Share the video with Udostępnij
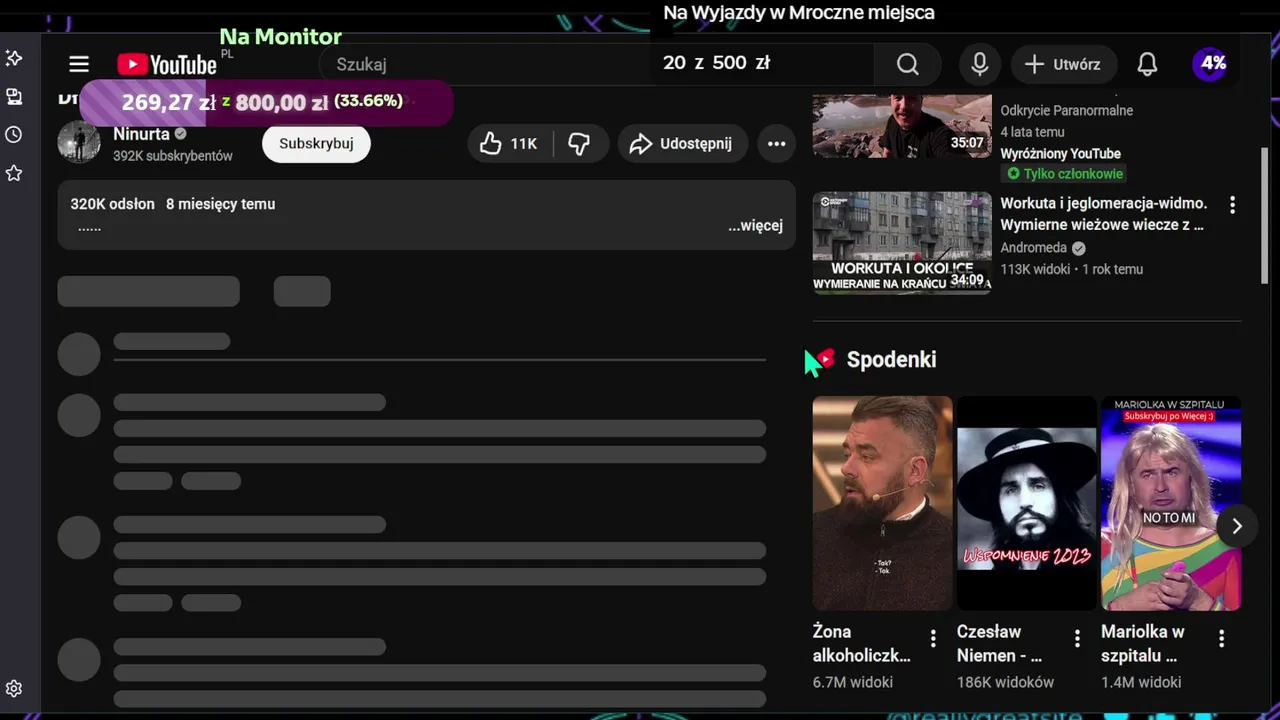Image resolution: width=1280 pixels, height=720 pixels. pos(681,143)
